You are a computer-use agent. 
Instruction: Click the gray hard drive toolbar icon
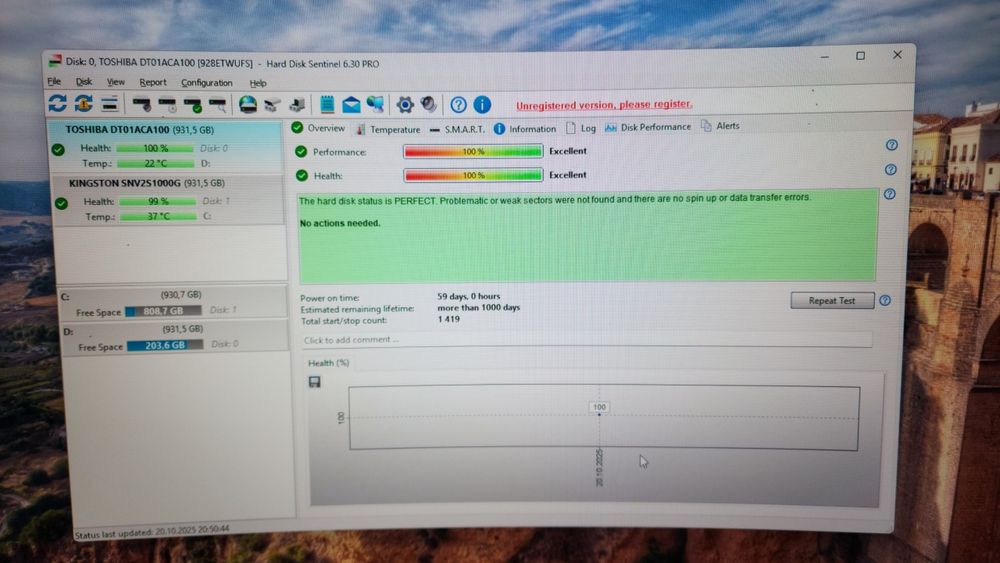(272, 104)
